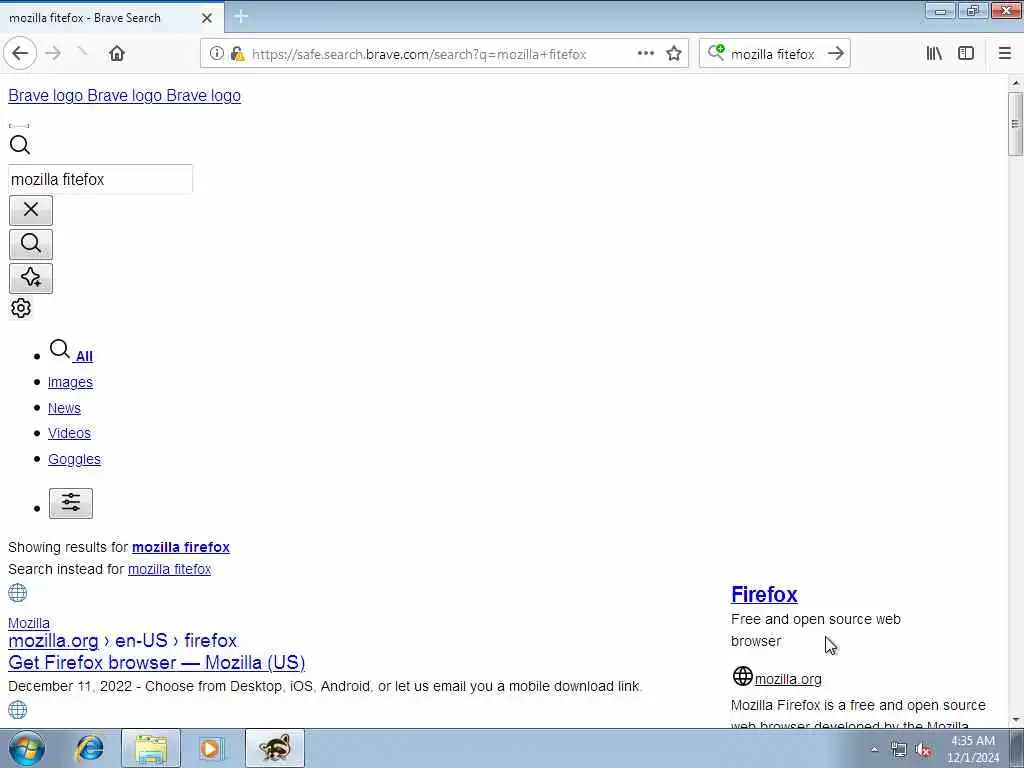This screenshot has width=1024, height=768.
Task: Visit mozilla.org link in infobox
Action: pyautogui.click(x=788, y=679)
